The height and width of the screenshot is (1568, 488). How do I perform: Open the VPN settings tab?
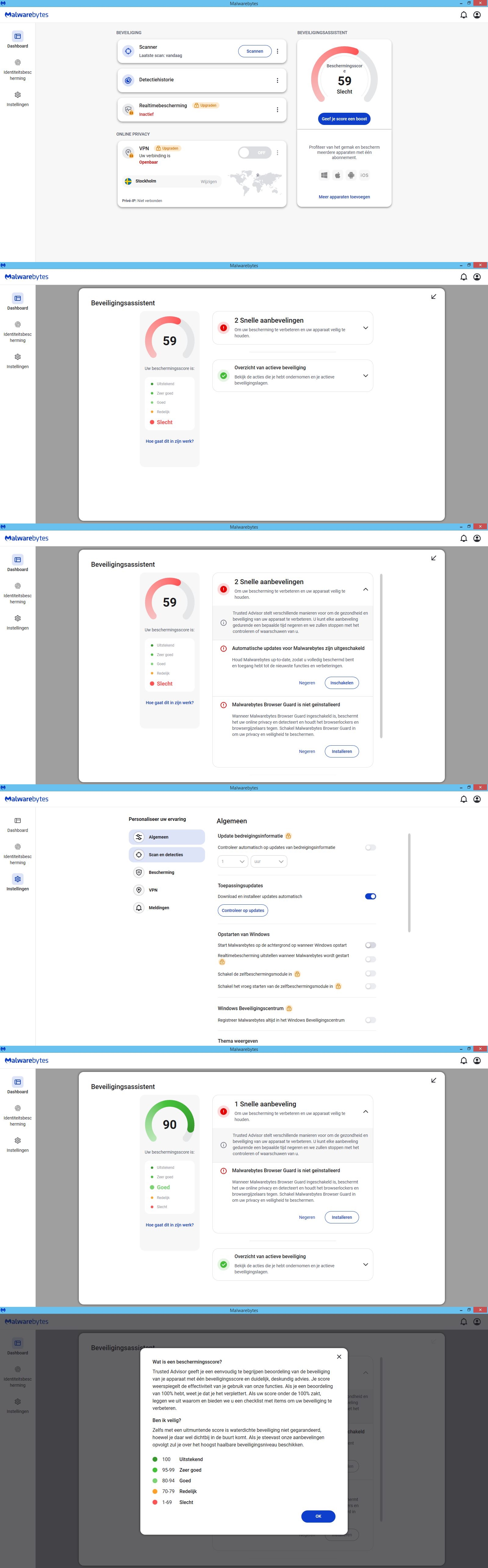[167, 890]
